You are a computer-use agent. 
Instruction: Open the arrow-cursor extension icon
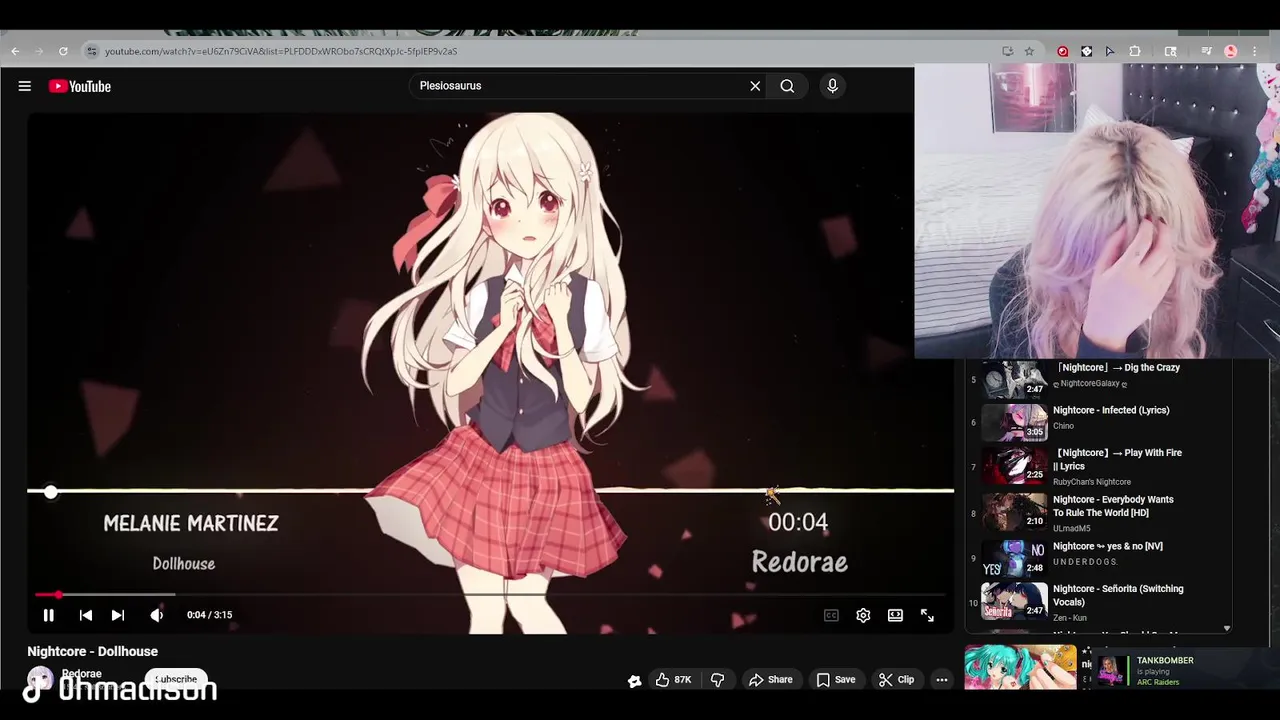point(1110,51)
